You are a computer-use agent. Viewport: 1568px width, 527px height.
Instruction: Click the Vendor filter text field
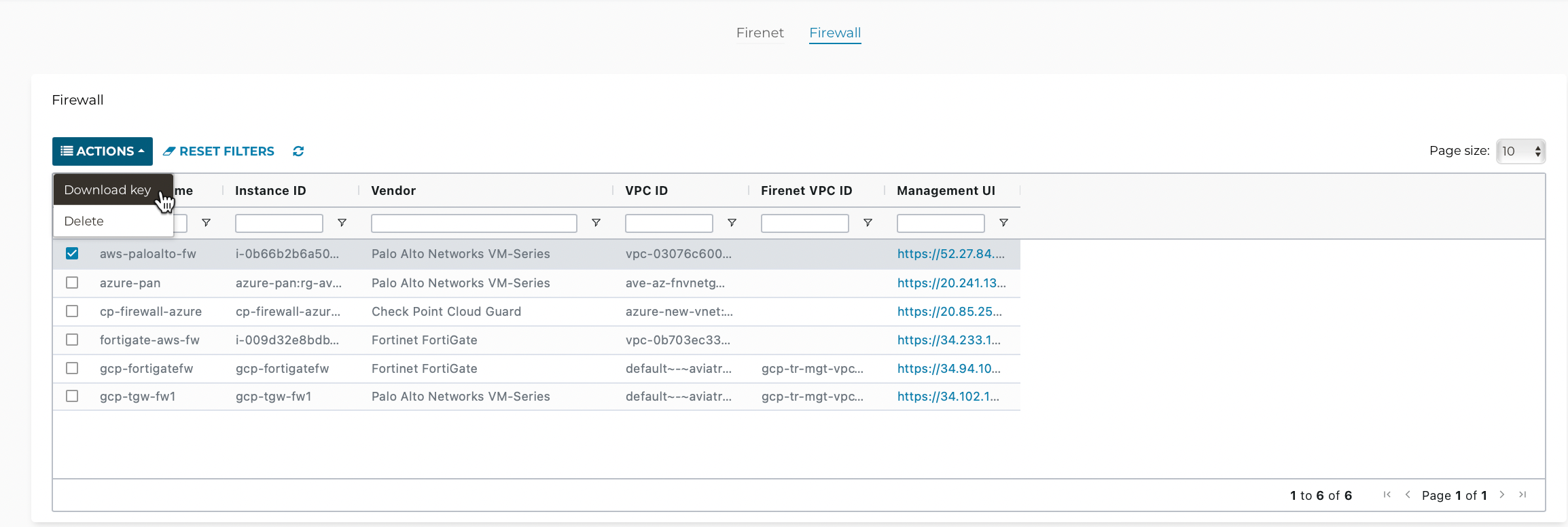coord(474,223)
